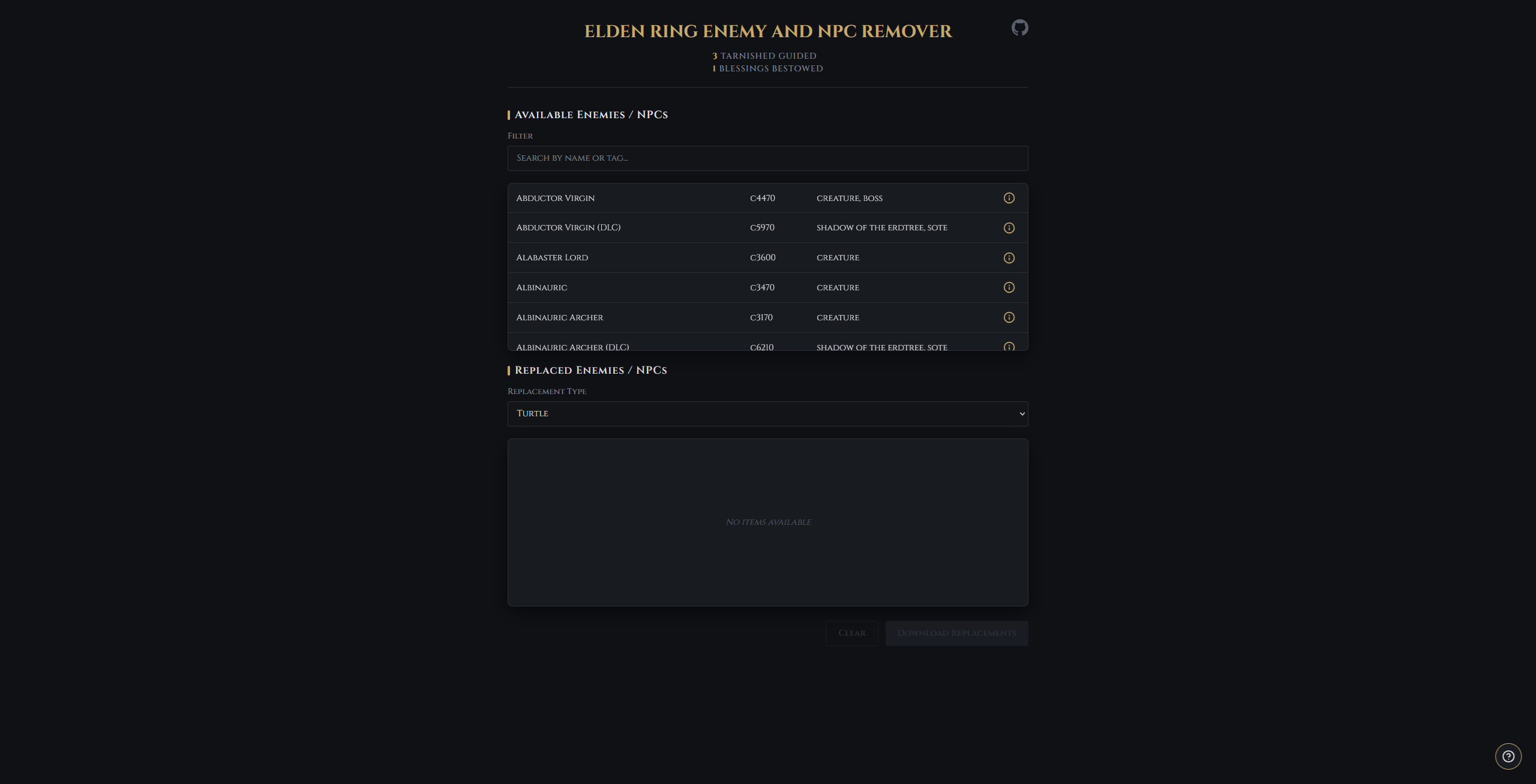Click Shadow of the Erdtree tag for C5970
Screen dimensions: 1536x784
tap(881, 228)
